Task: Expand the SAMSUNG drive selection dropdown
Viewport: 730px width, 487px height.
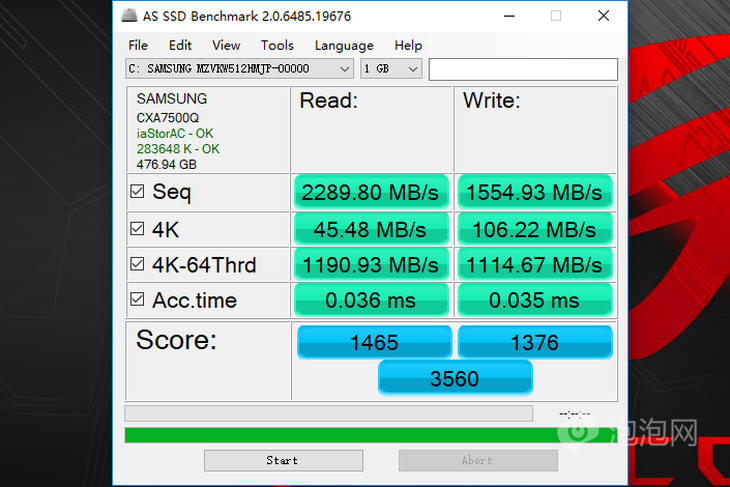Action: [239, 69]
